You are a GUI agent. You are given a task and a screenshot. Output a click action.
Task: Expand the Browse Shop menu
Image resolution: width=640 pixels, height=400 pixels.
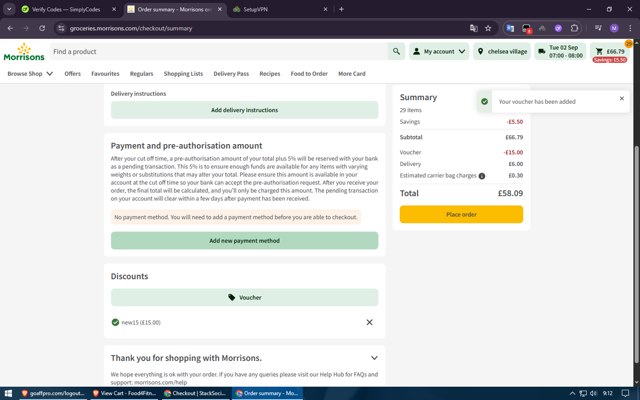point(30,74)
